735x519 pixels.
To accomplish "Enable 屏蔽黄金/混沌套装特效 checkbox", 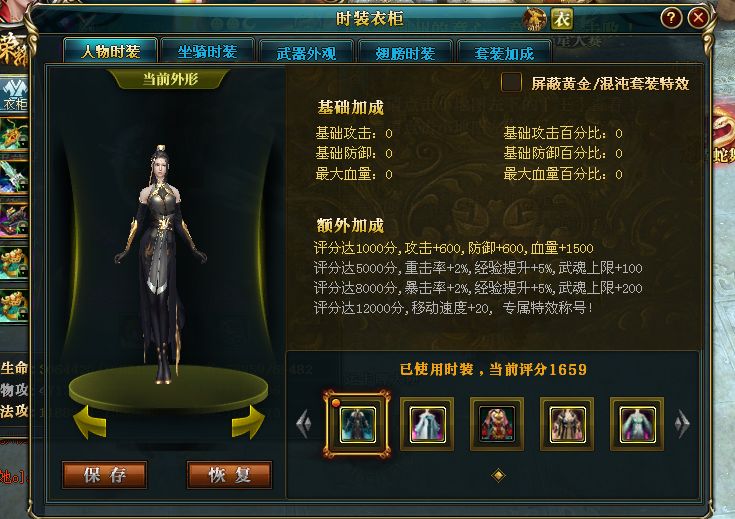I will pos(511,83).
